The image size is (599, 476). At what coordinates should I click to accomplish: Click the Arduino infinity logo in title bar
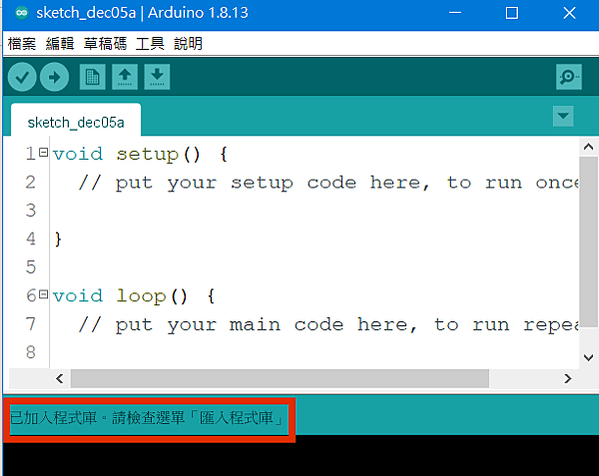click(x=22, y=13)
